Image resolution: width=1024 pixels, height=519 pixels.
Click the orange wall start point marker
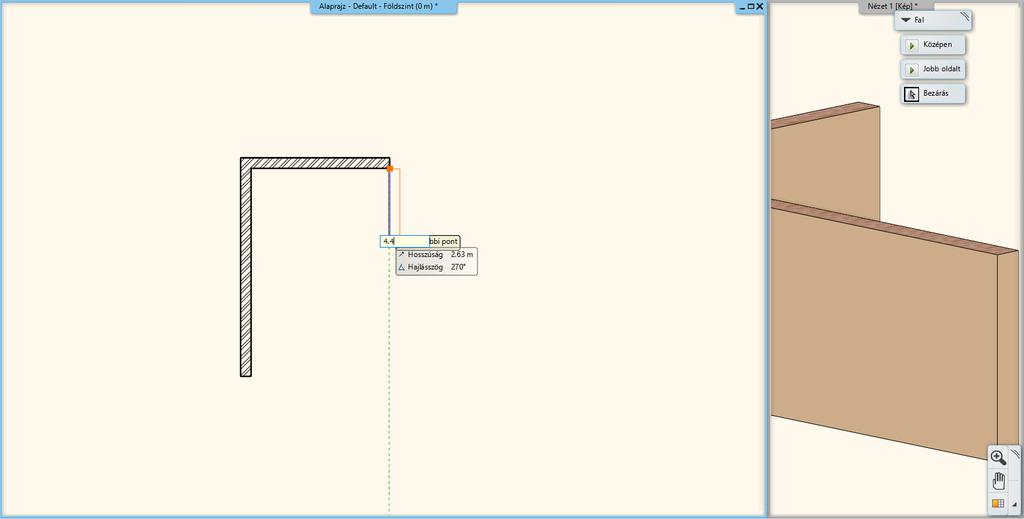(390, 168)
